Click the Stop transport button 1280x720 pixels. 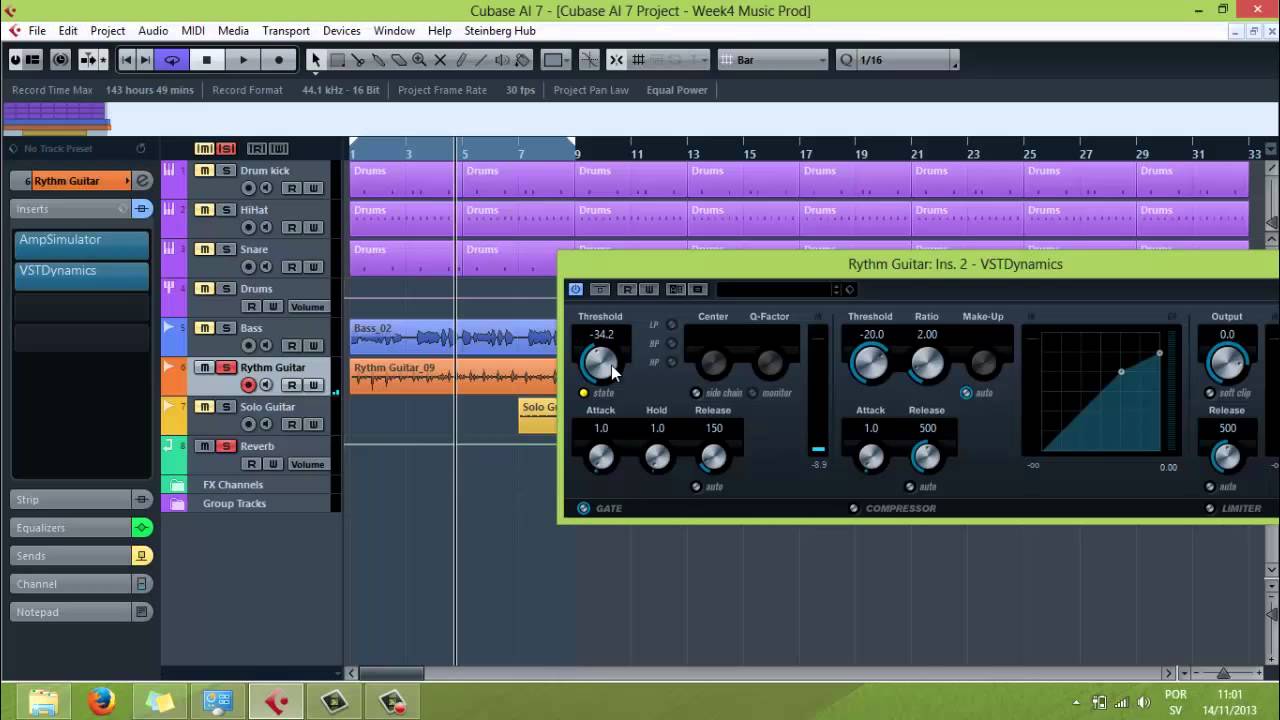click(207, 60)
